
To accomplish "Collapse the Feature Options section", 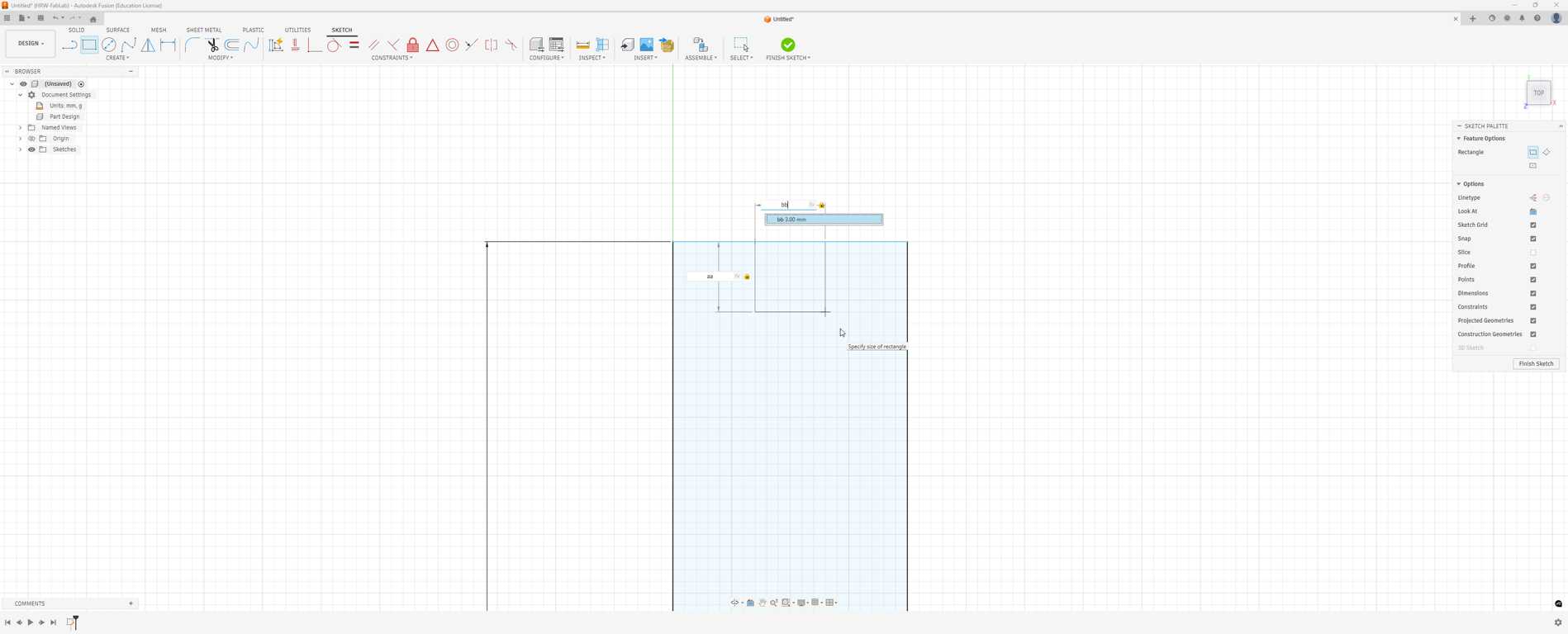I will pyautogui.click(x=1459, y=139).
